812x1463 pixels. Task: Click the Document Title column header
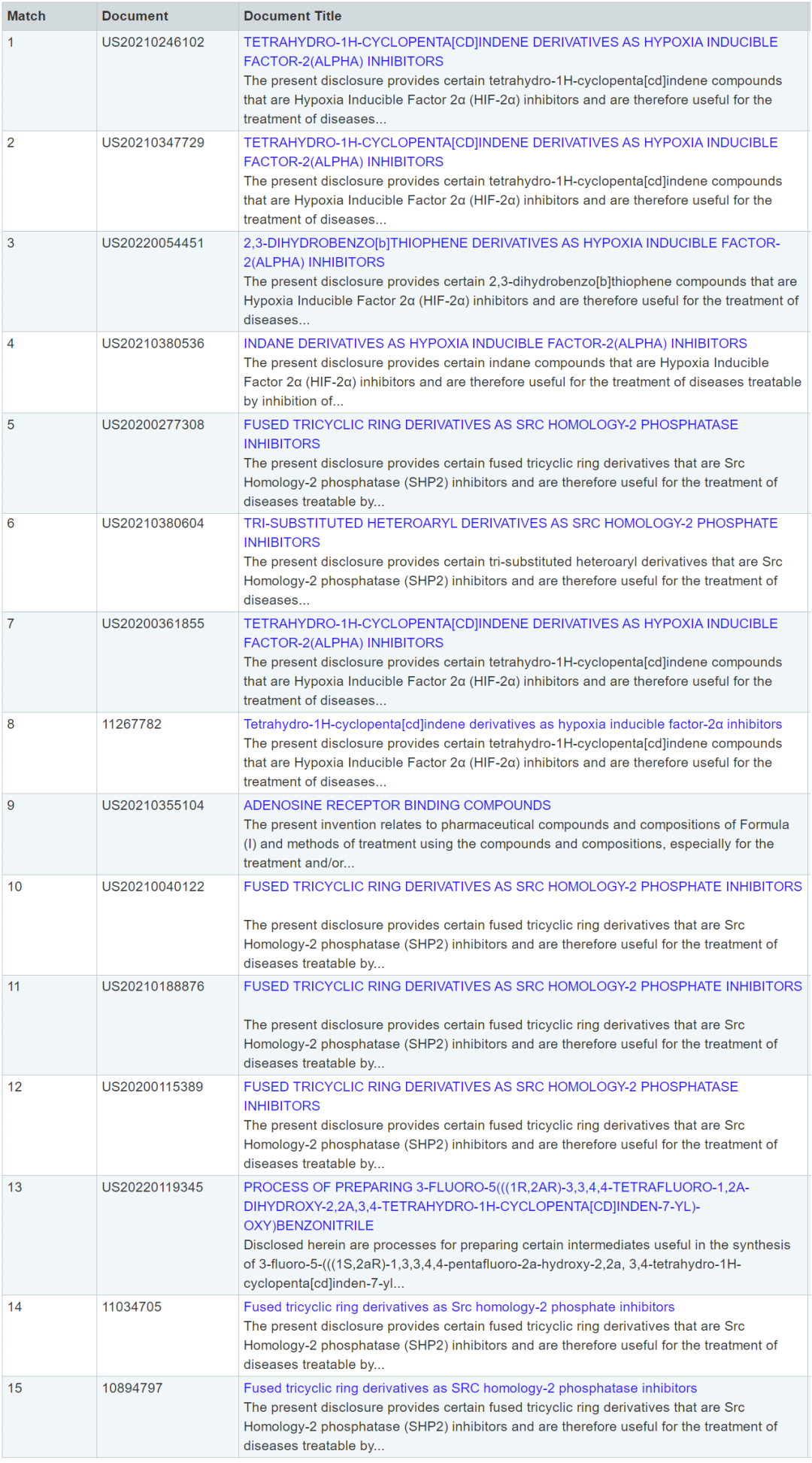pyautogui.click(x=292, y=16)
